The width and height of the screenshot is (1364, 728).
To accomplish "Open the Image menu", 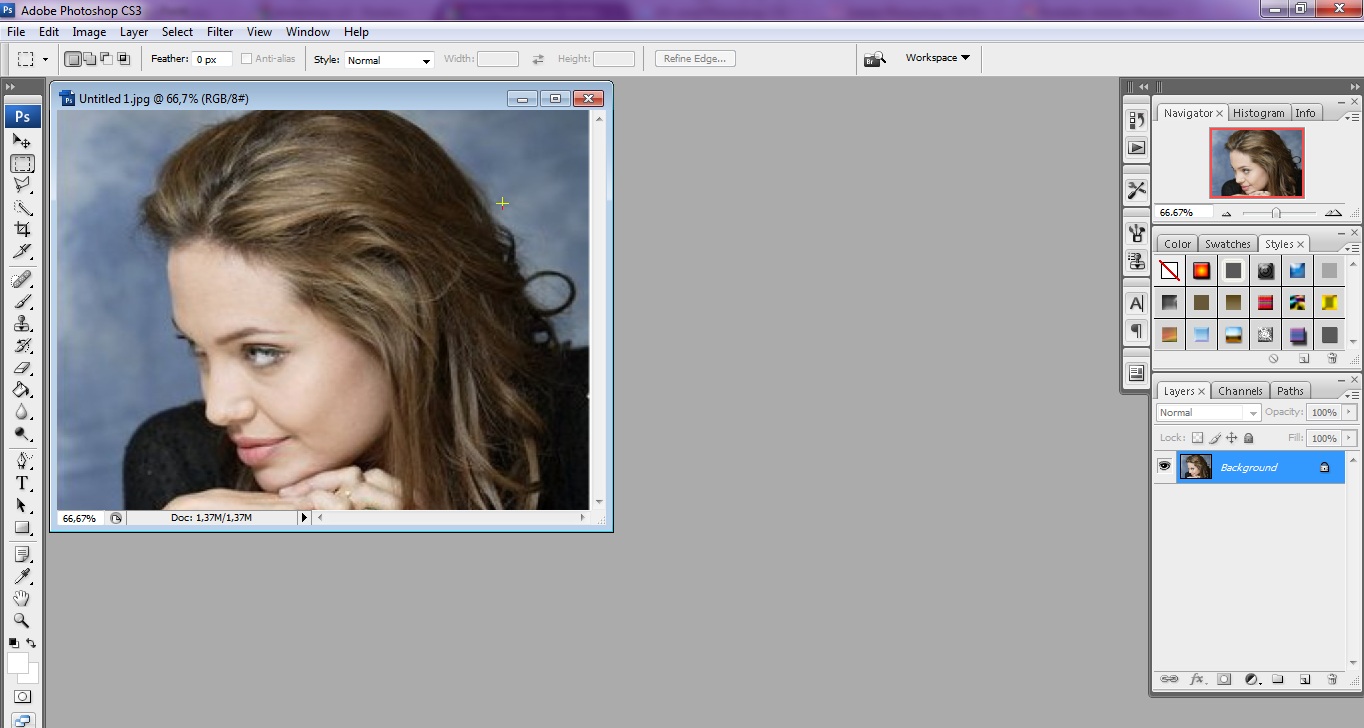I will (89, 32).
